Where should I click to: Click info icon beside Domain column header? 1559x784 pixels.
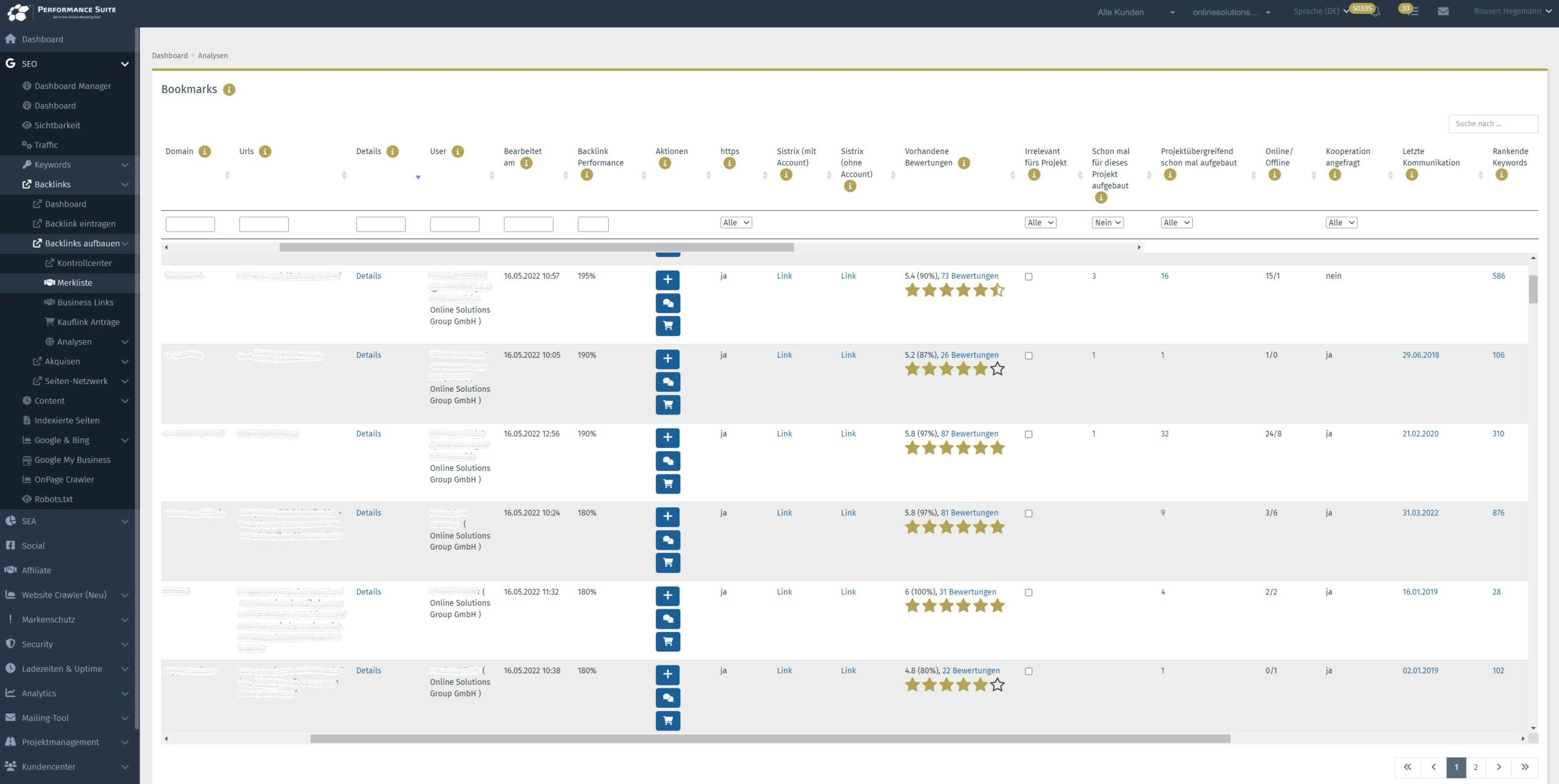[x=205, y=152]
